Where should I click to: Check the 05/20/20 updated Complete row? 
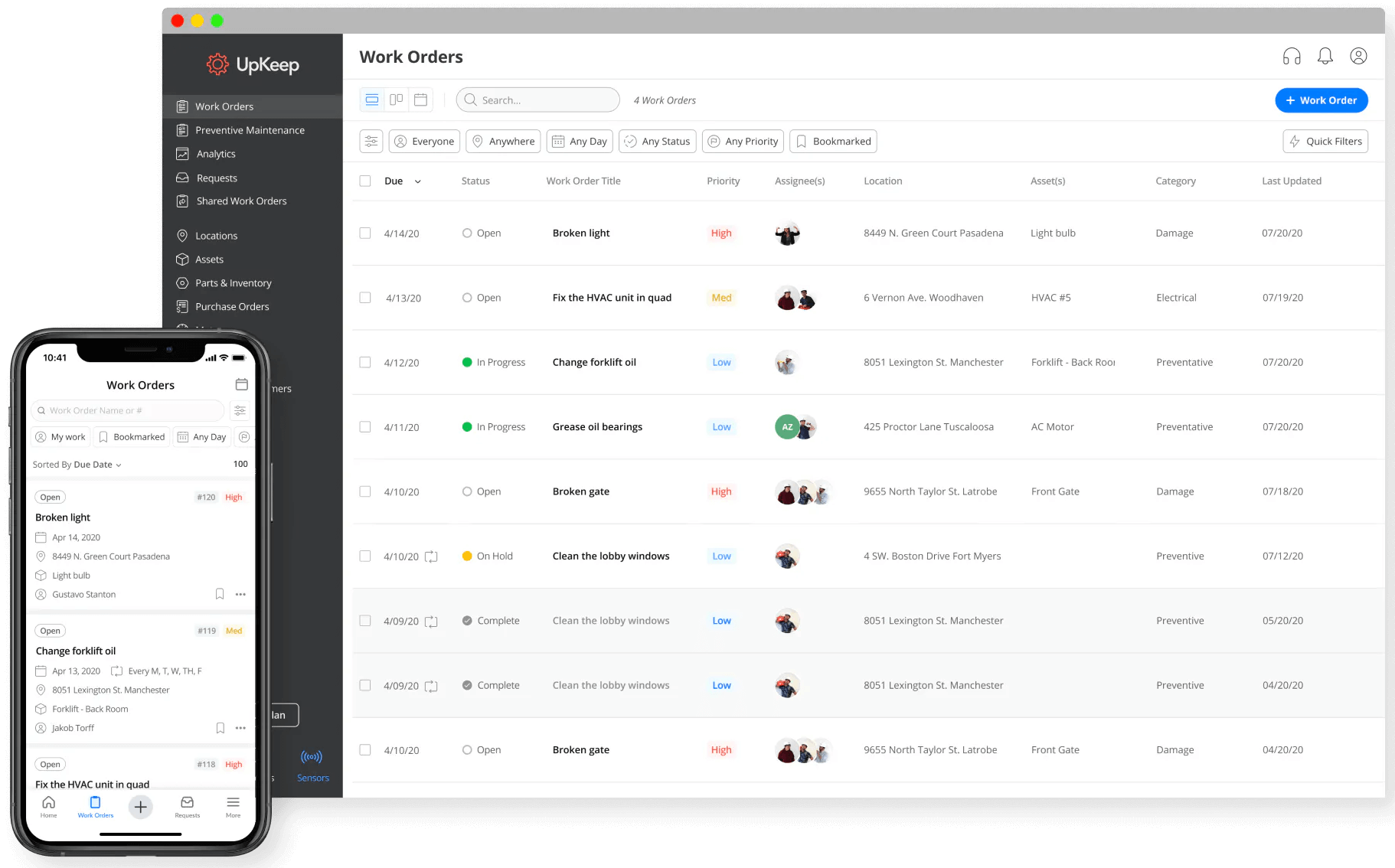pos(365,621)
